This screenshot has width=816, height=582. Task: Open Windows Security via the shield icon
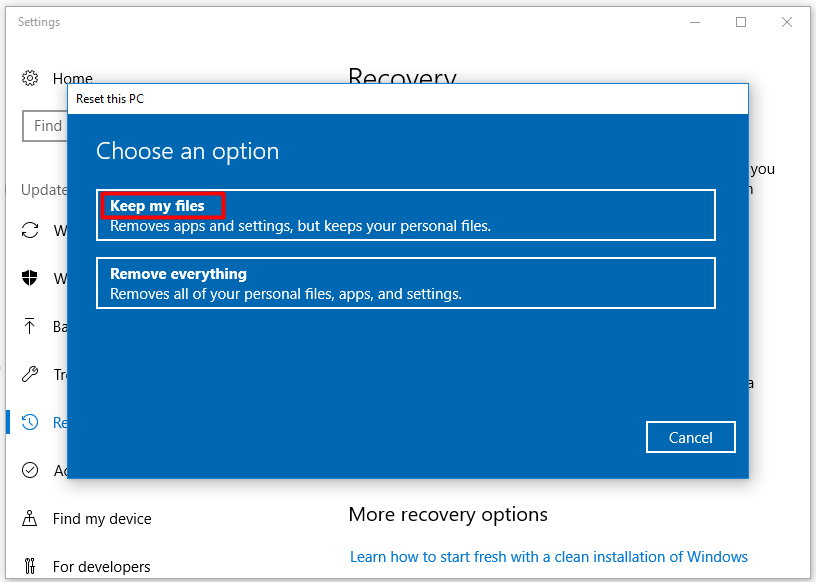(31, 278)
